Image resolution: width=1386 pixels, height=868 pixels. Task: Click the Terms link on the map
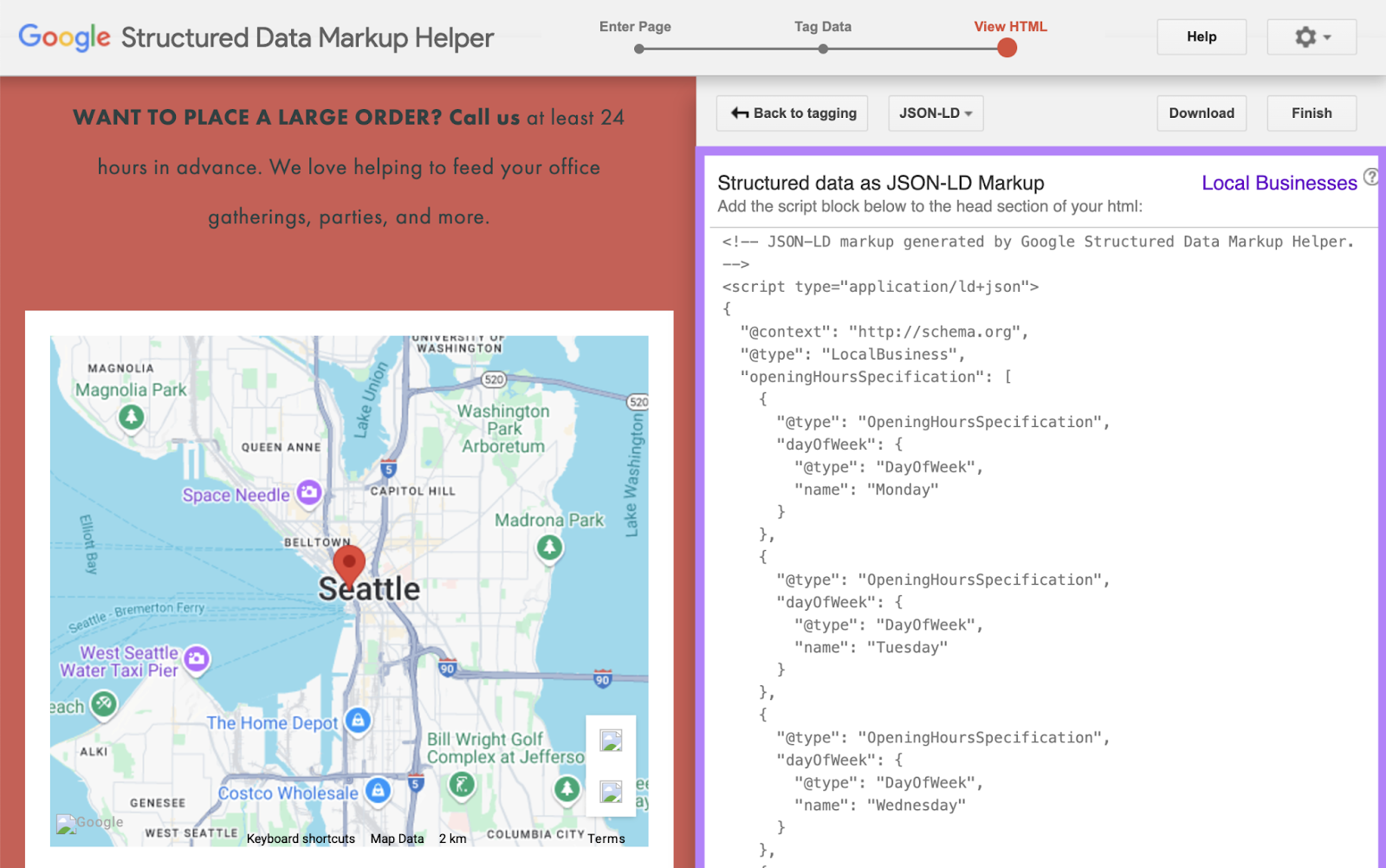click(x=606, y=839)
